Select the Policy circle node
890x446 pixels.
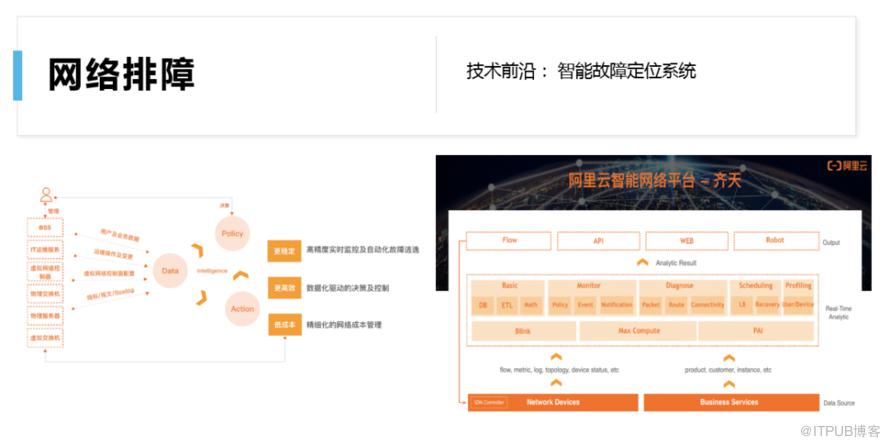point(232,233)
